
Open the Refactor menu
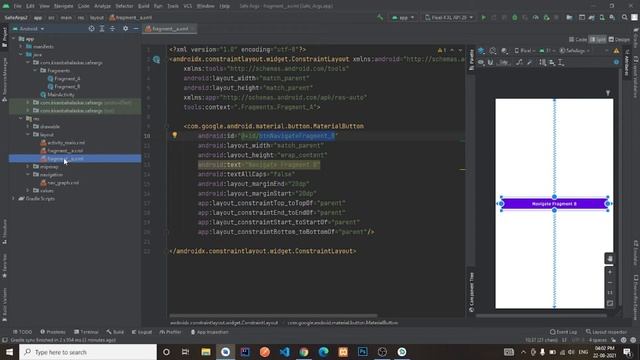[x=124, y=6]
